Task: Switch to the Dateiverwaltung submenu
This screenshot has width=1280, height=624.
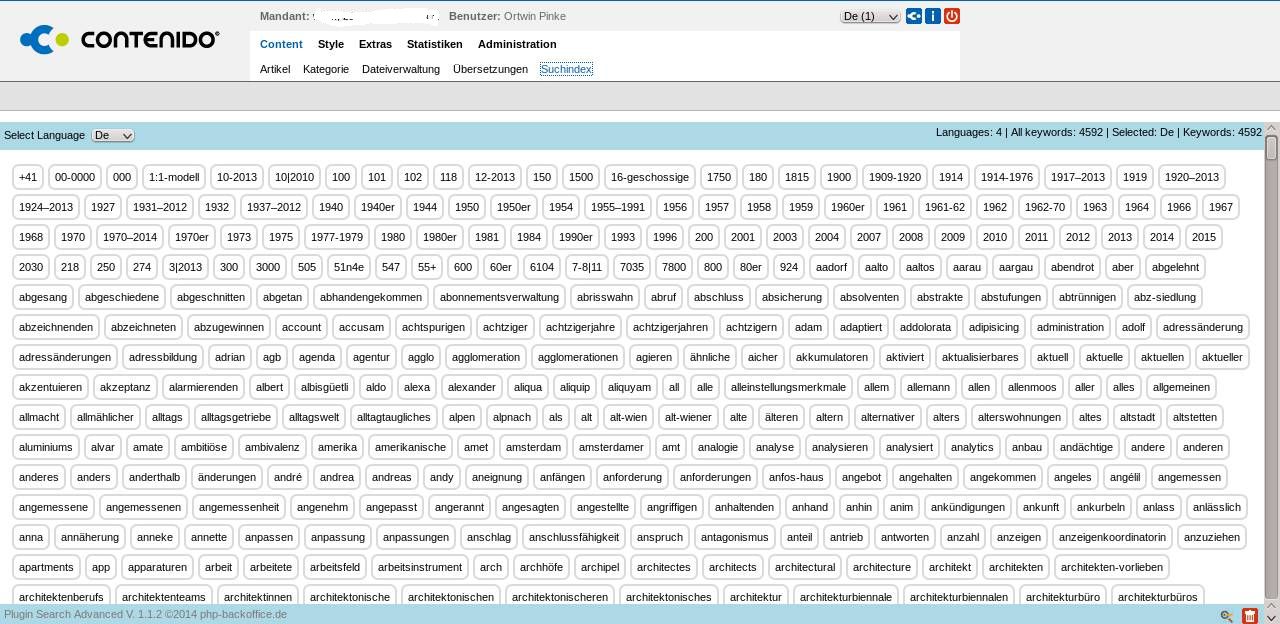Action: 401,69
